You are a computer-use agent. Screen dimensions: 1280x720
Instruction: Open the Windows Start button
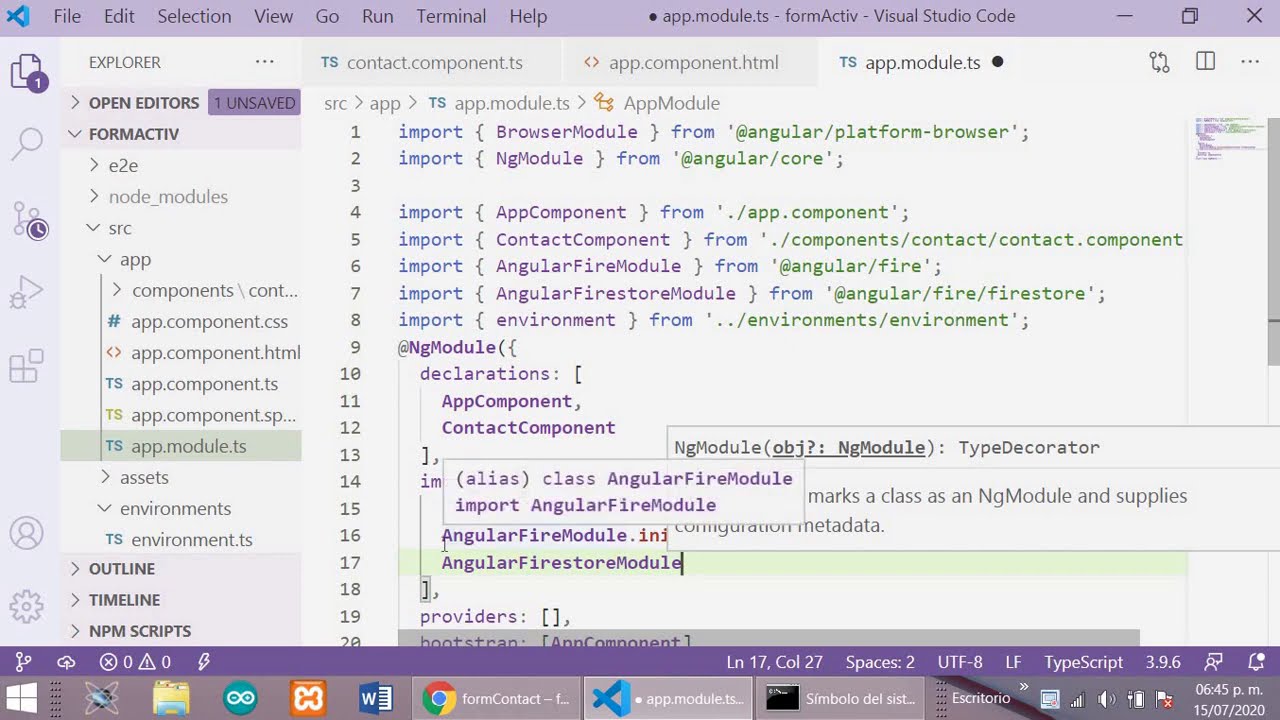coord(21,698)
